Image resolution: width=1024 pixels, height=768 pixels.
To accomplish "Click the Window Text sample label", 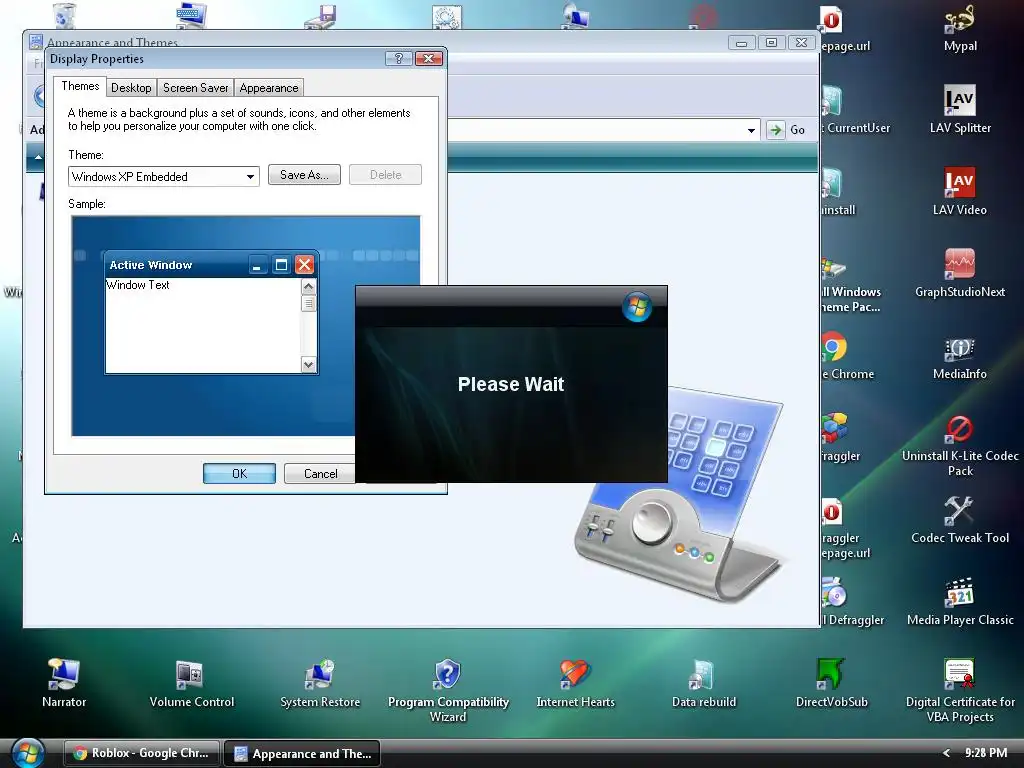I will point(138,285).
